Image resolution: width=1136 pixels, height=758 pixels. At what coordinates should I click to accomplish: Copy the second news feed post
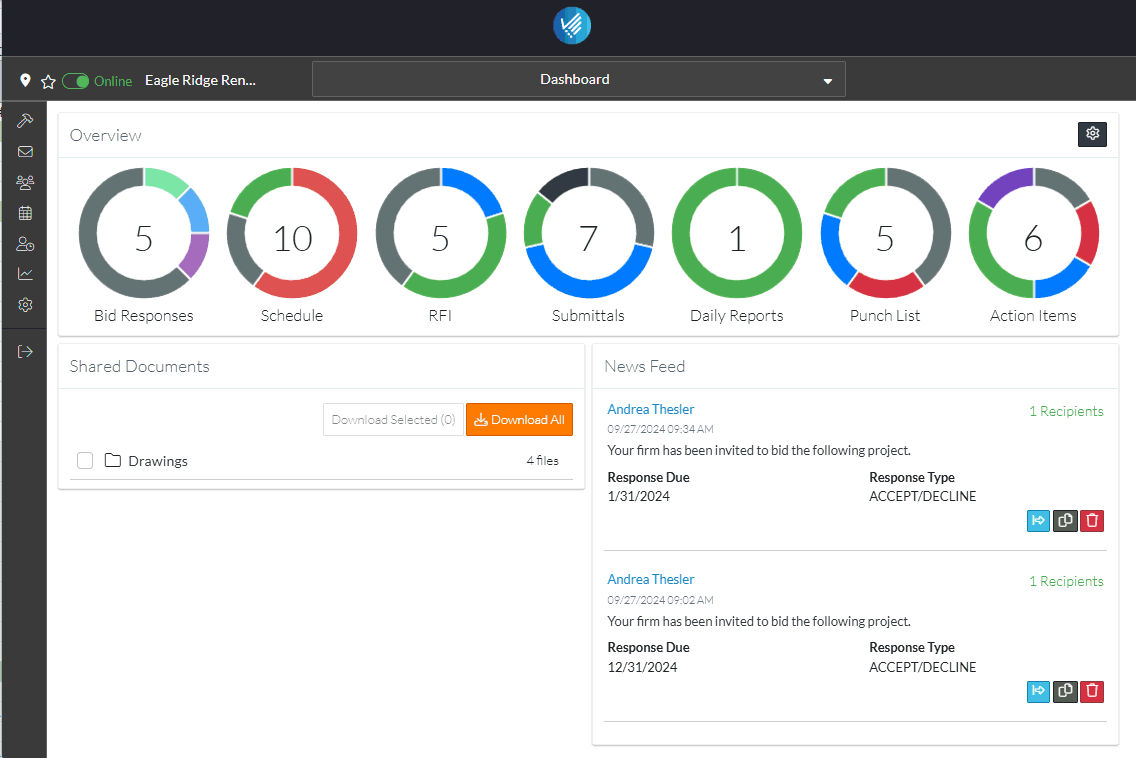1065,690
